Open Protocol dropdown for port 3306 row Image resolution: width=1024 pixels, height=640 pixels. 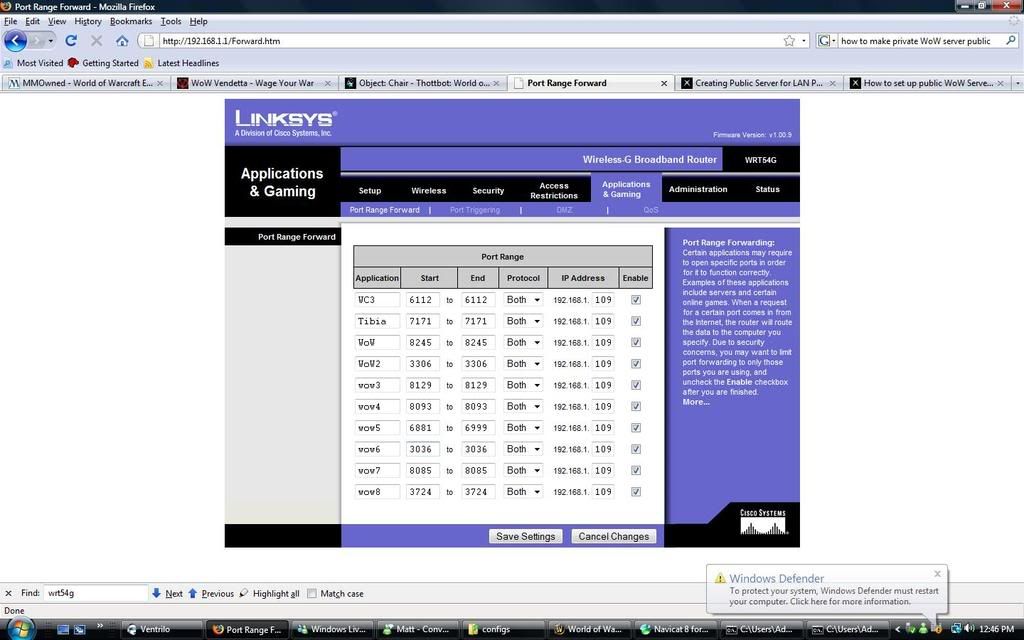click(522, 364)
